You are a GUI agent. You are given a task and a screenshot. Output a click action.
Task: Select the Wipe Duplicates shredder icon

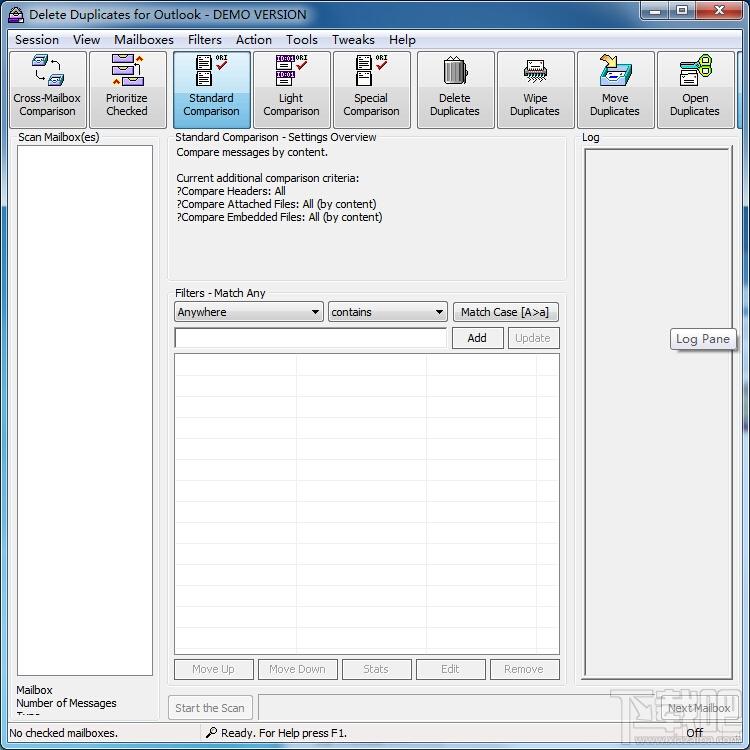coord(535,90)
